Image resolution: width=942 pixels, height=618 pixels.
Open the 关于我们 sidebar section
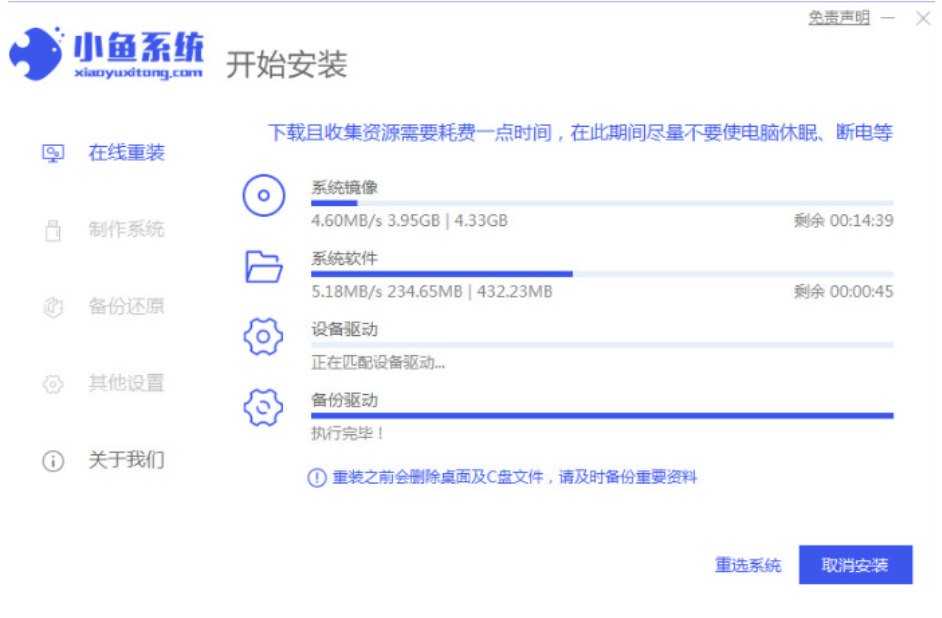pyautogui.click(x=126, y=461)
